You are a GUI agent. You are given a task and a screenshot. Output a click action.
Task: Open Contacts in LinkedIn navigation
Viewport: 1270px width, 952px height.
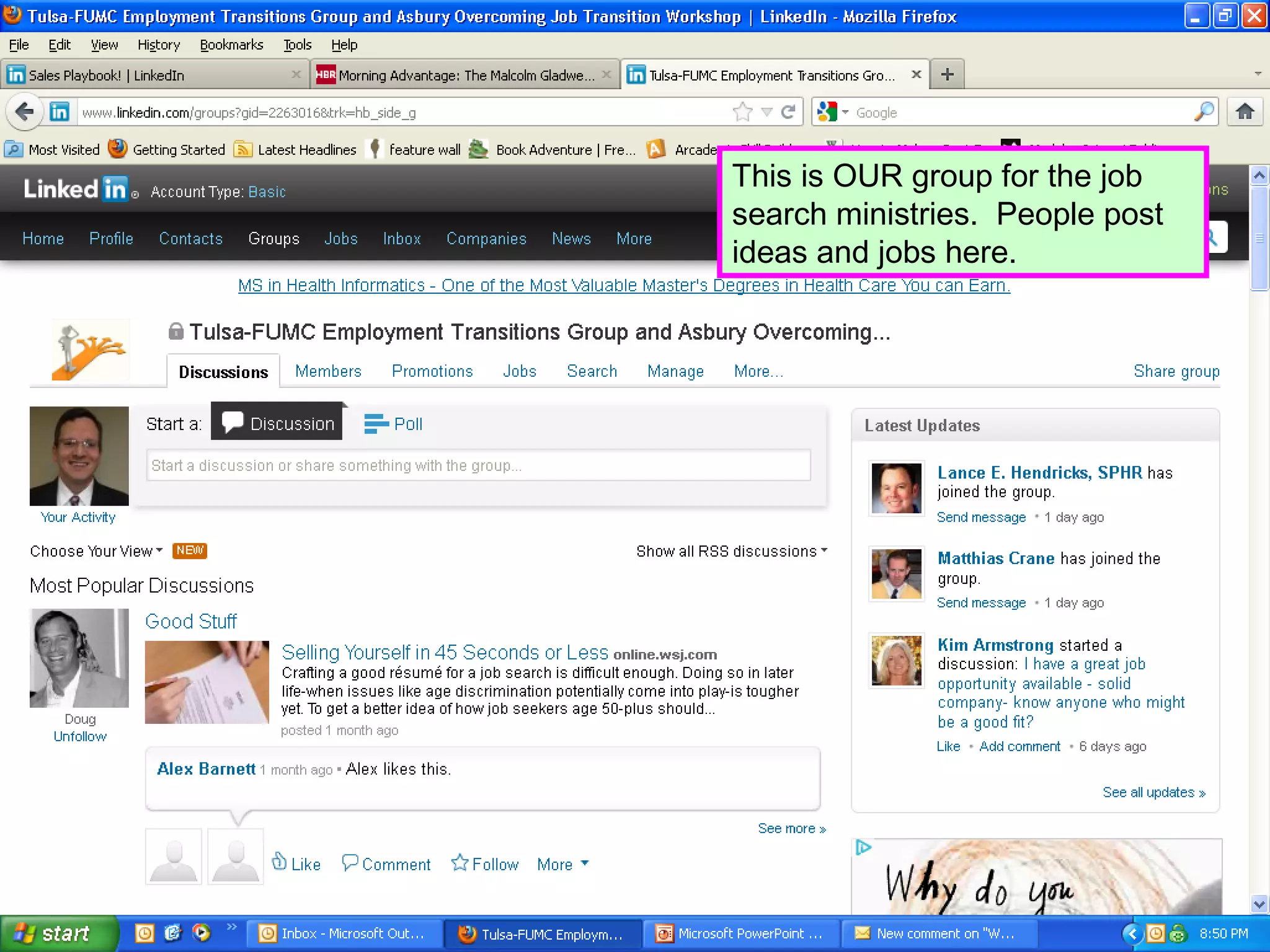pos(190,239)
